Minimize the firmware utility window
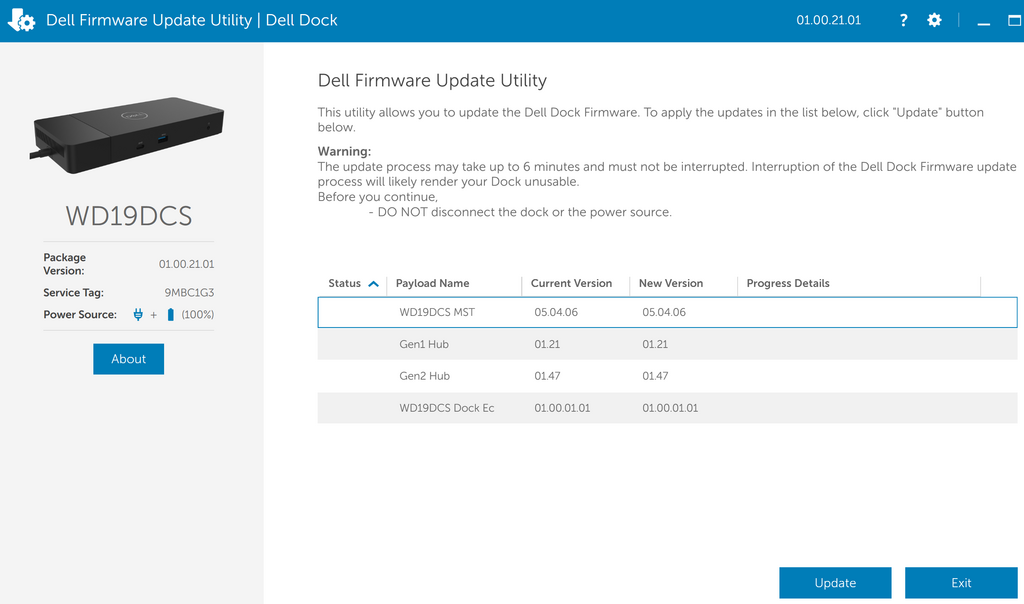 984,22
